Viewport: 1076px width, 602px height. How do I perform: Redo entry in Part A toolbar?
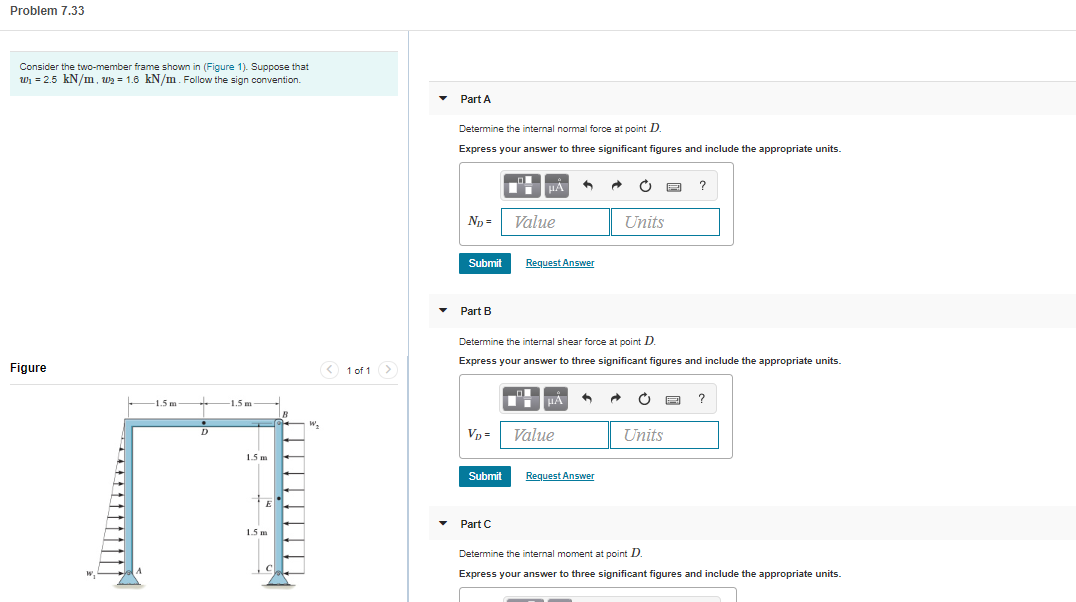616,185
